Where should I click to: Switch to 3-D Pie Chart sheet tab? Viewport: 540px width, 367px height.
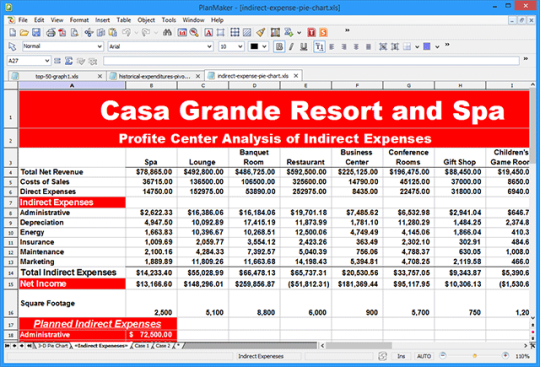53,346
